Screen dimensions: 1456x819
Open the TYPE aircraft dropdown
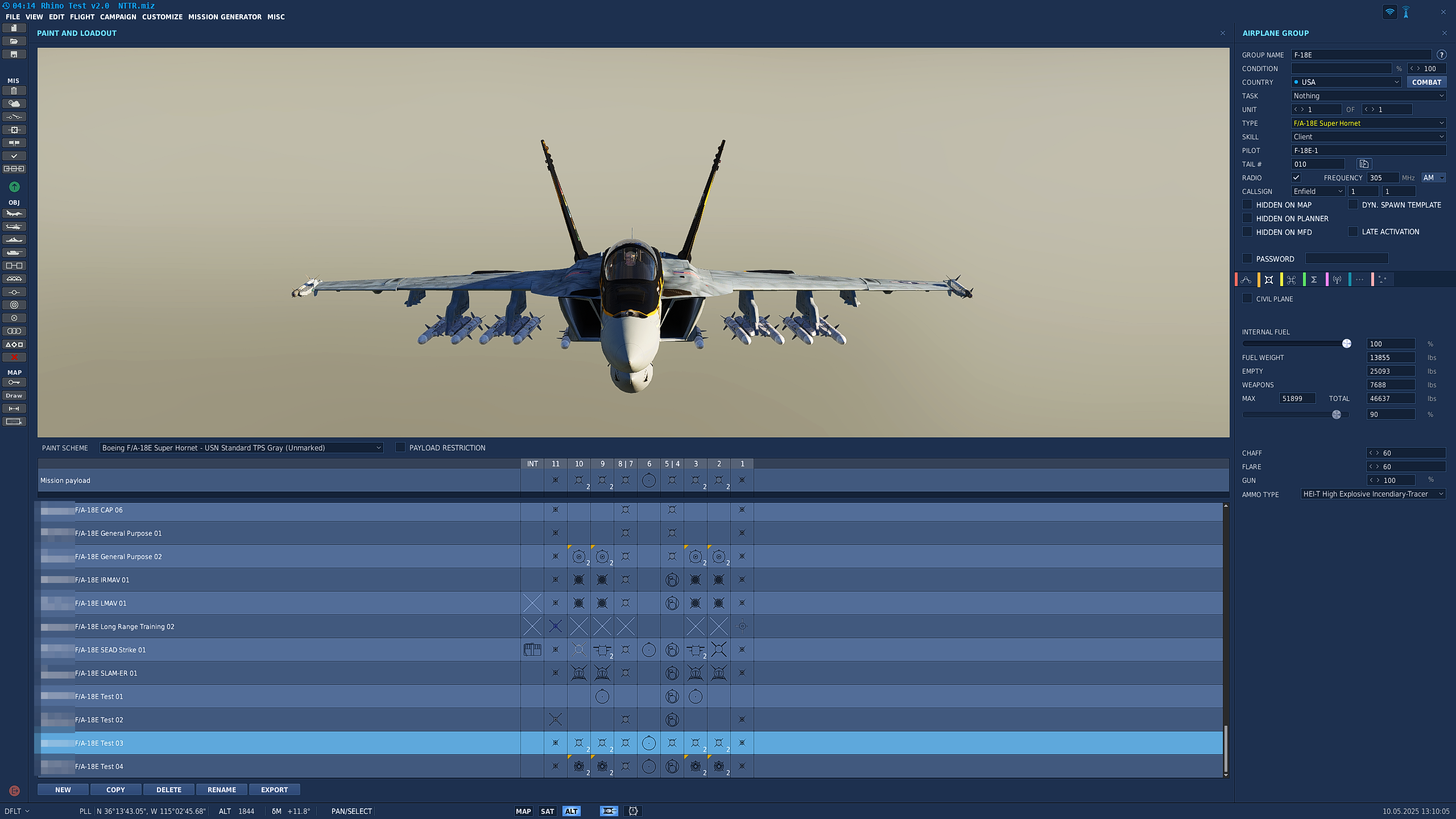pos(1368,123)
